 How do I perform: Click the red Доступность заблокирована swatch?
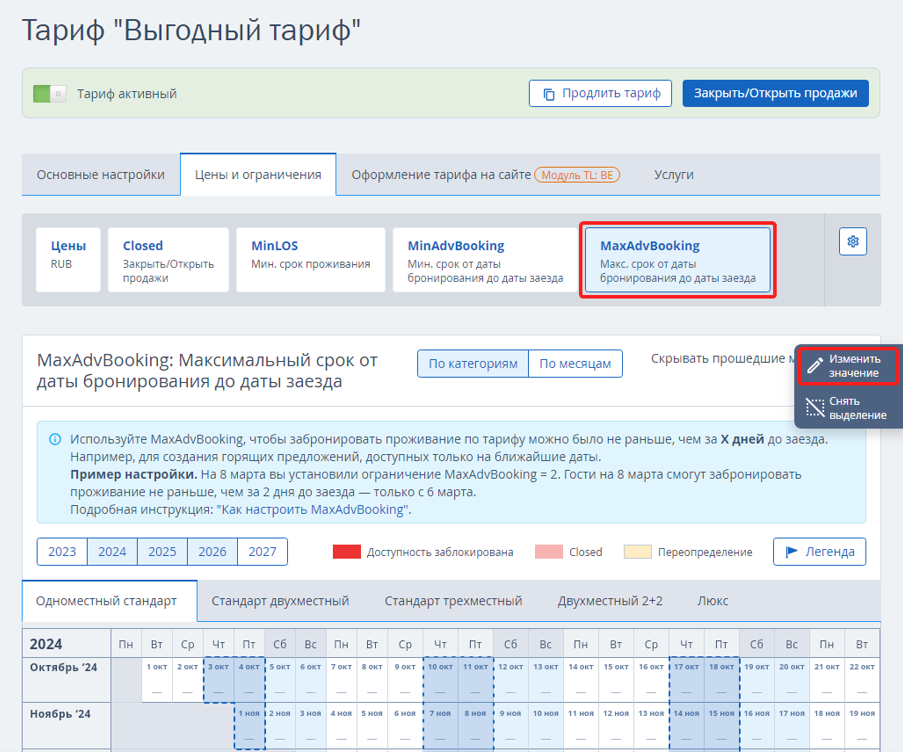(347, 552)
